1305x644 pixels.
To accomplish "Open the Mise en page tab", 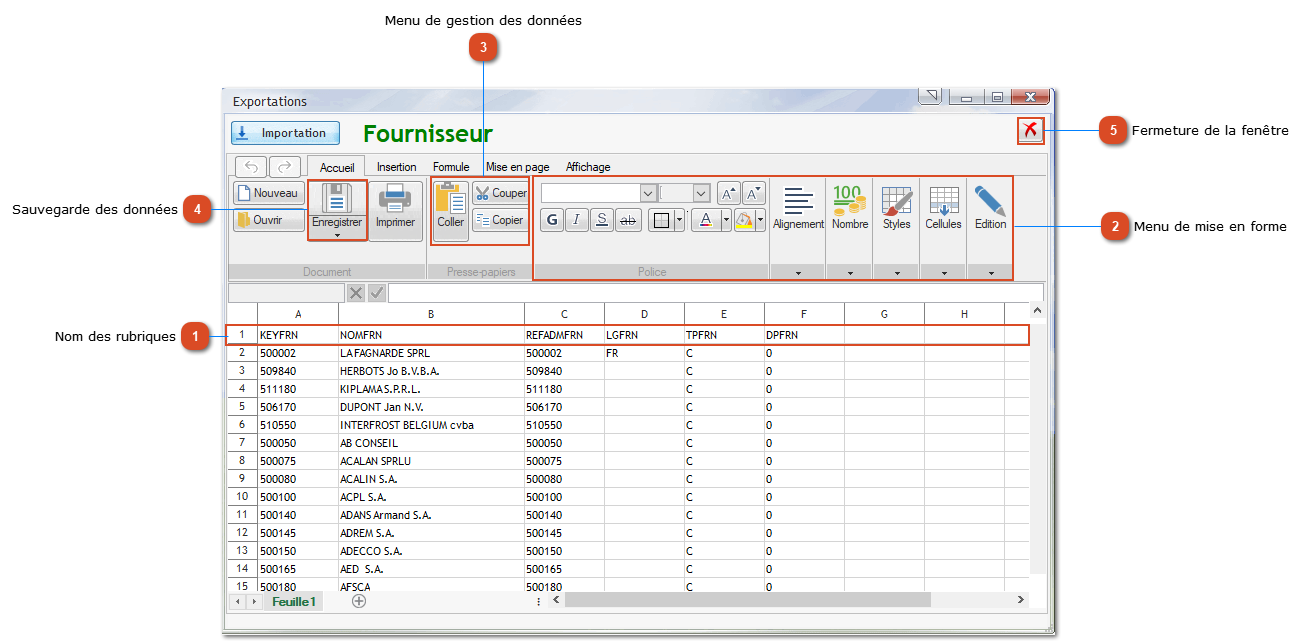I will (517, 167).
